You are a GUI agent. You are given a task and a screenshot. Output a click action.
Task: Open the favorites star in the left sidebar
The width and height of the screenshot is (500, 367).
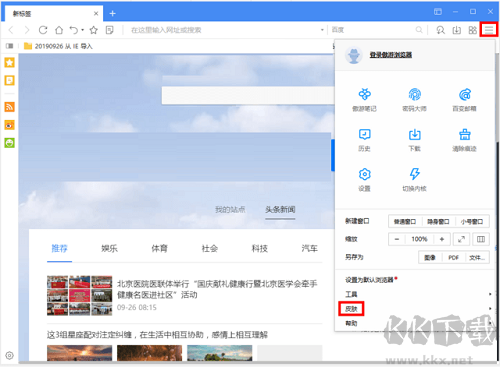[9, 62]
